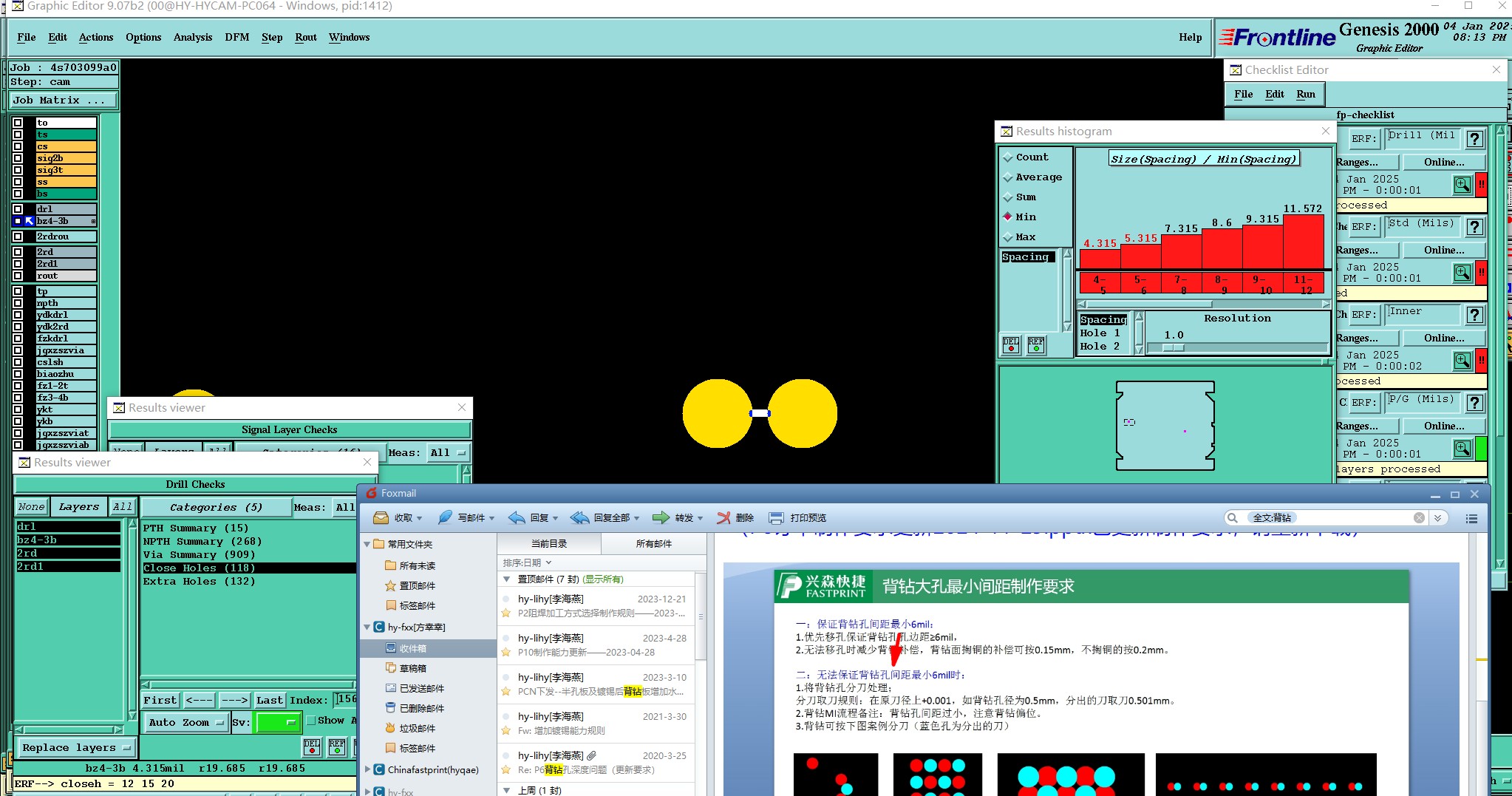The height and width of the screenshot is (796, 1512).
Task: Select Average radio in Results histogram
Action: coord(1008,177)
